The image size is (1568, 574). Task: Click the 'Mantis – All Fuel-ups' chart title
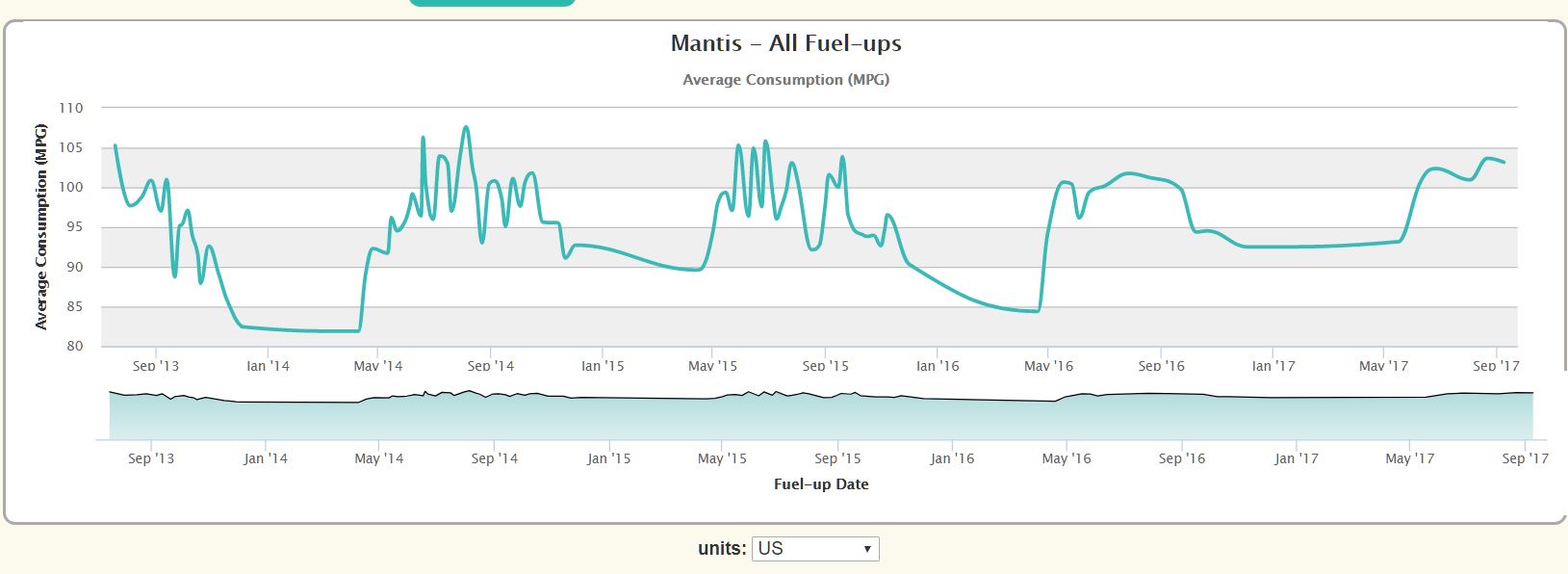(785, 43)
